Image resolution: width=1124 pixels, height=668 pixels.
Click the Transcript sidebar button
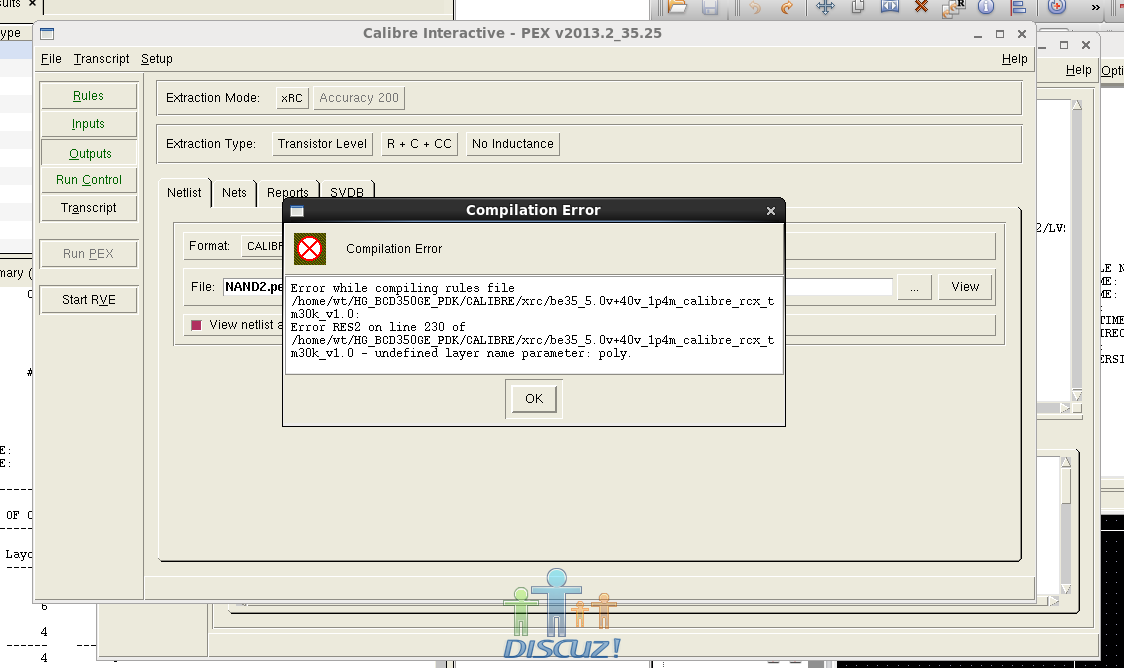point(88,208)
